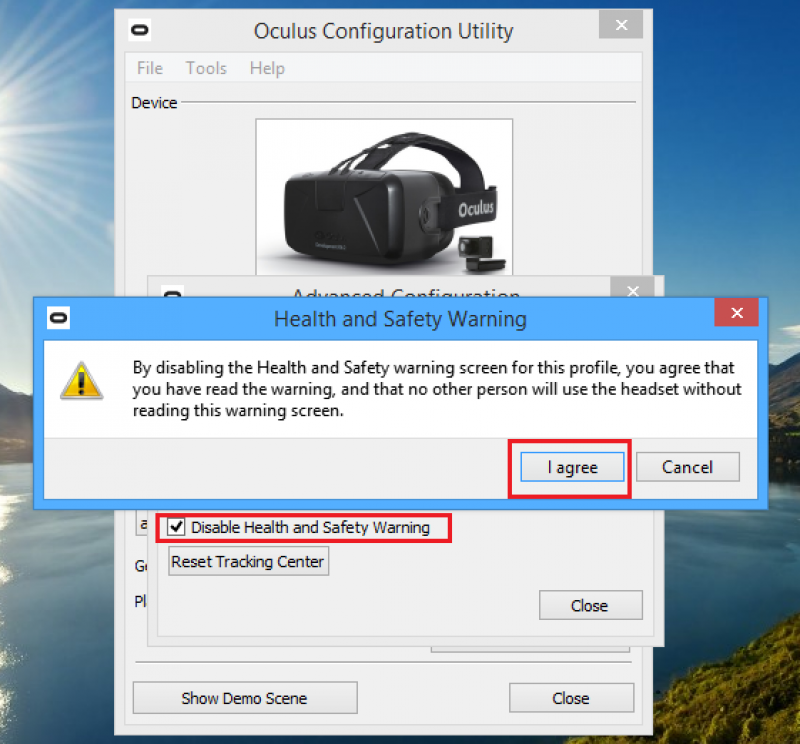Close the Health and Safety Warning dialog with the red X
800x744 pixels.
tap(736, 312)
